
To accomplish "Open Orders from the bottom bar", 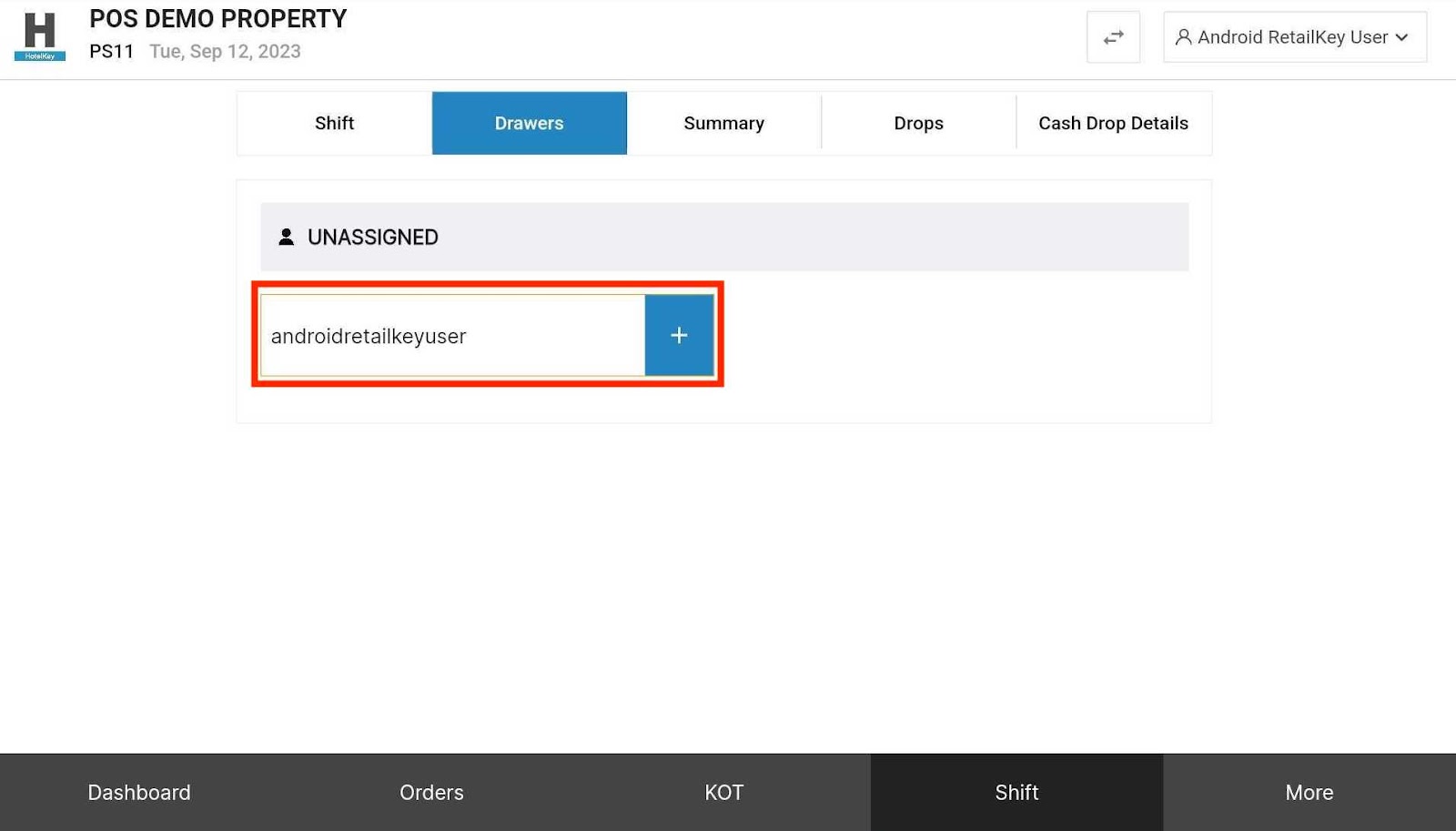I will (x=431, y=792).
